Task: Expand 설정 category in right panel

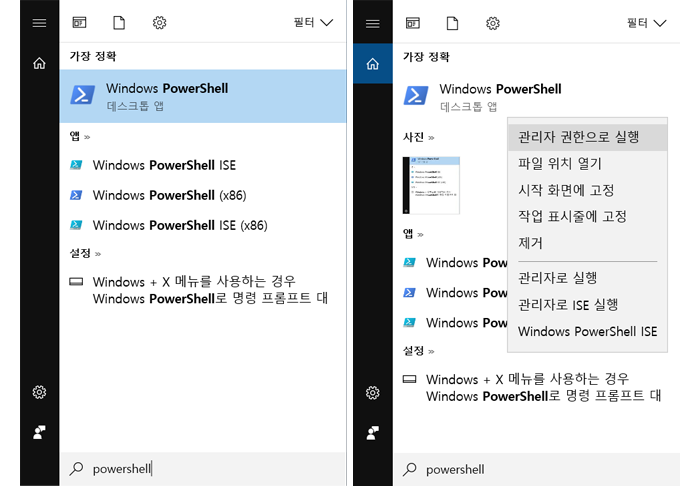Action: point(419,351)
